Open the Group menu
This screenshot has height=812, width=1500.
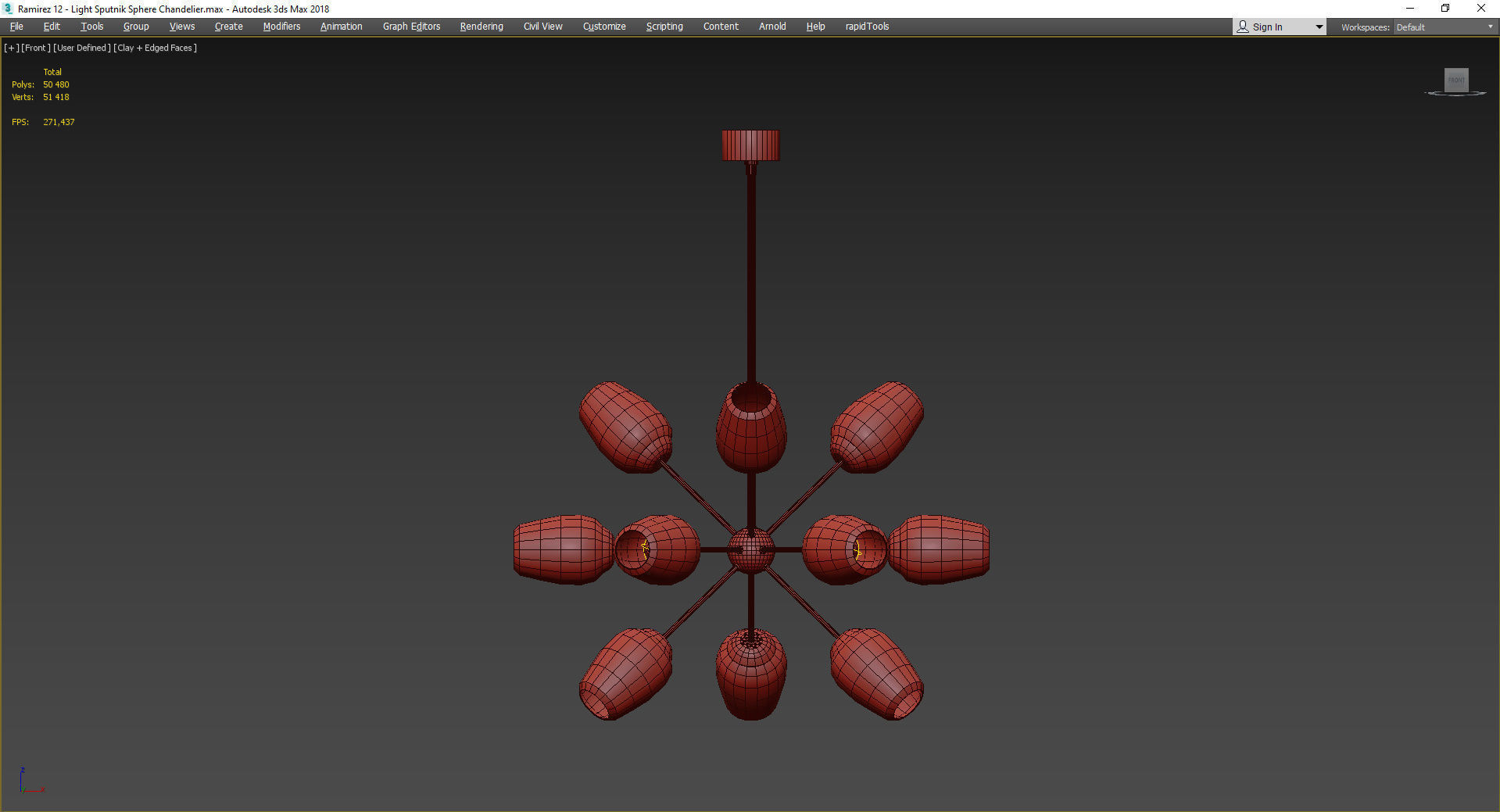tap(136, 27)
